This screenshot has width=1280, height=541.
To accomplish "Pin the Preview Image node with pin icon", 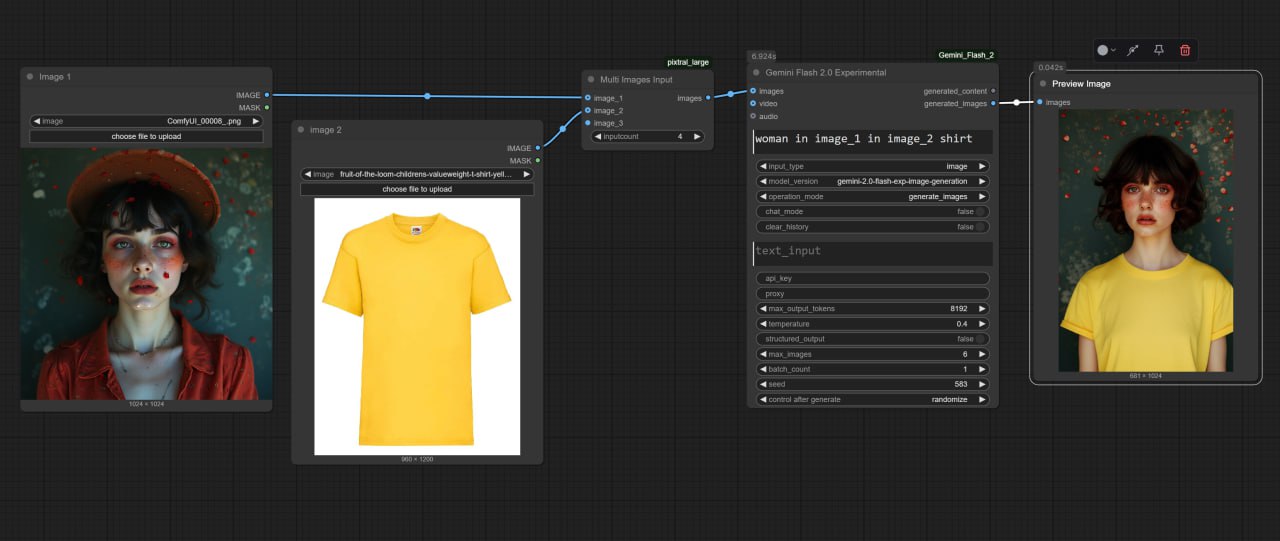I will pyautogui.click(x=1159, y=50).
